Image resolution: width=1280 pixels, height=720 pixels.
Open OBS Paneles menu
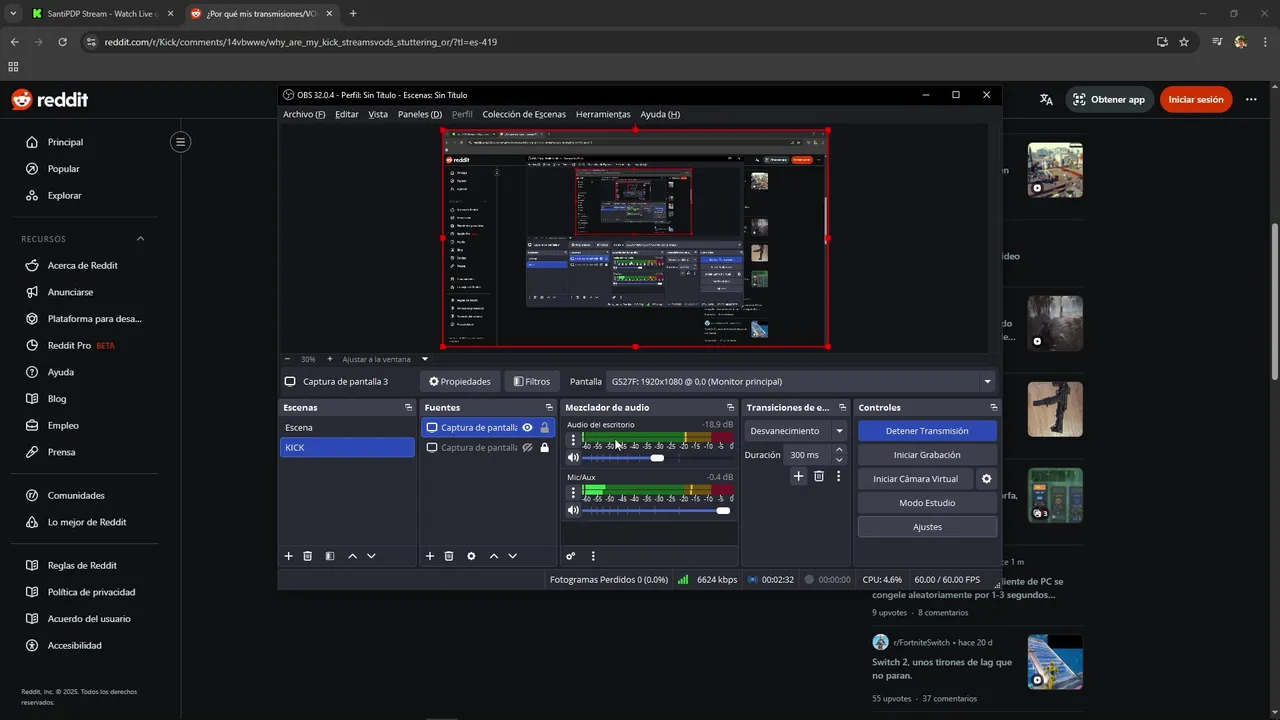point(420,114)
